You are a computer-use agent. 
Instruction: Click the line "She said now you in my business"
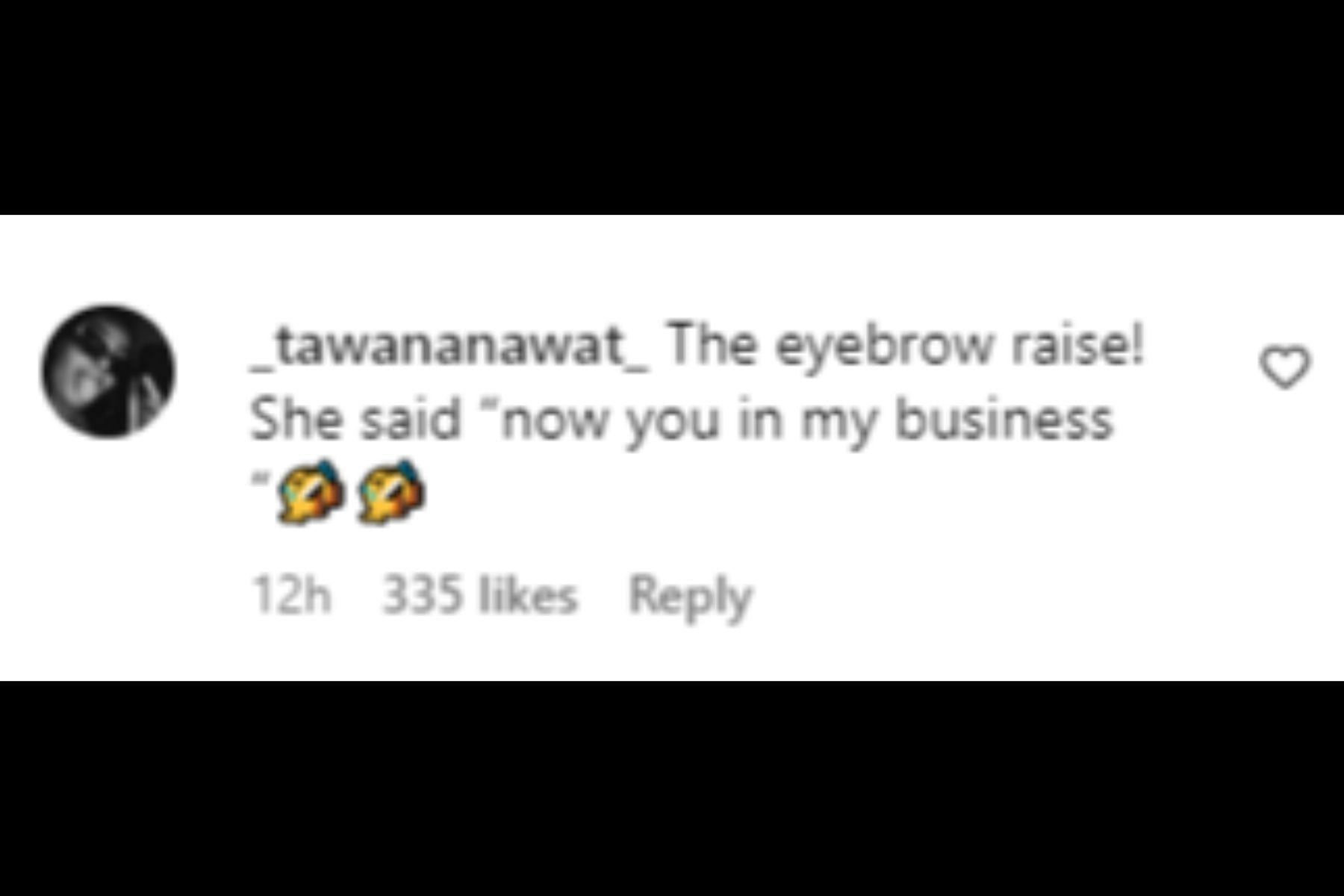pos(682,420)
